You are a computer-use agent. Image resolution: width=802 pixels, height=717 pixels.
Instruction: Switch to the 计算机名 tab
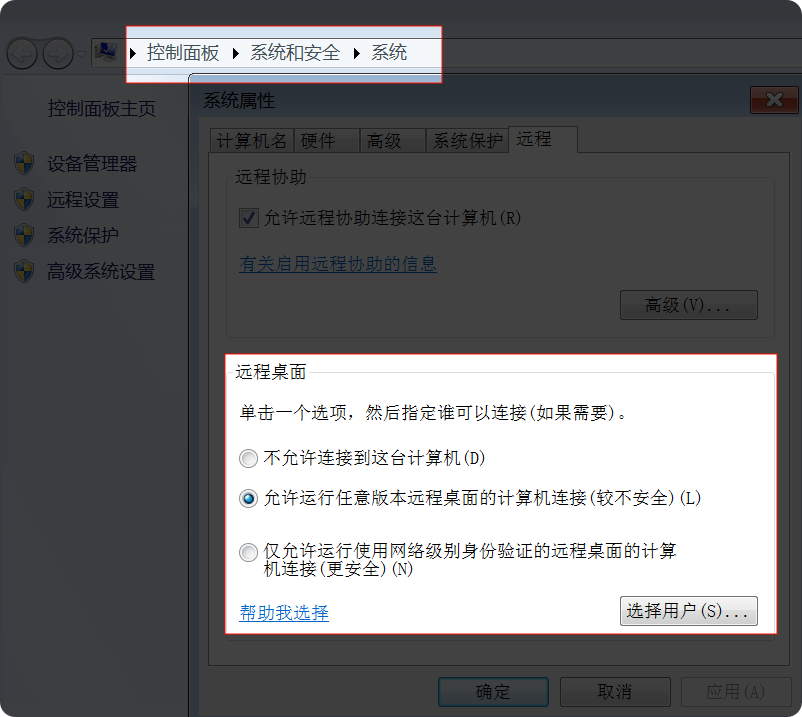251,141
